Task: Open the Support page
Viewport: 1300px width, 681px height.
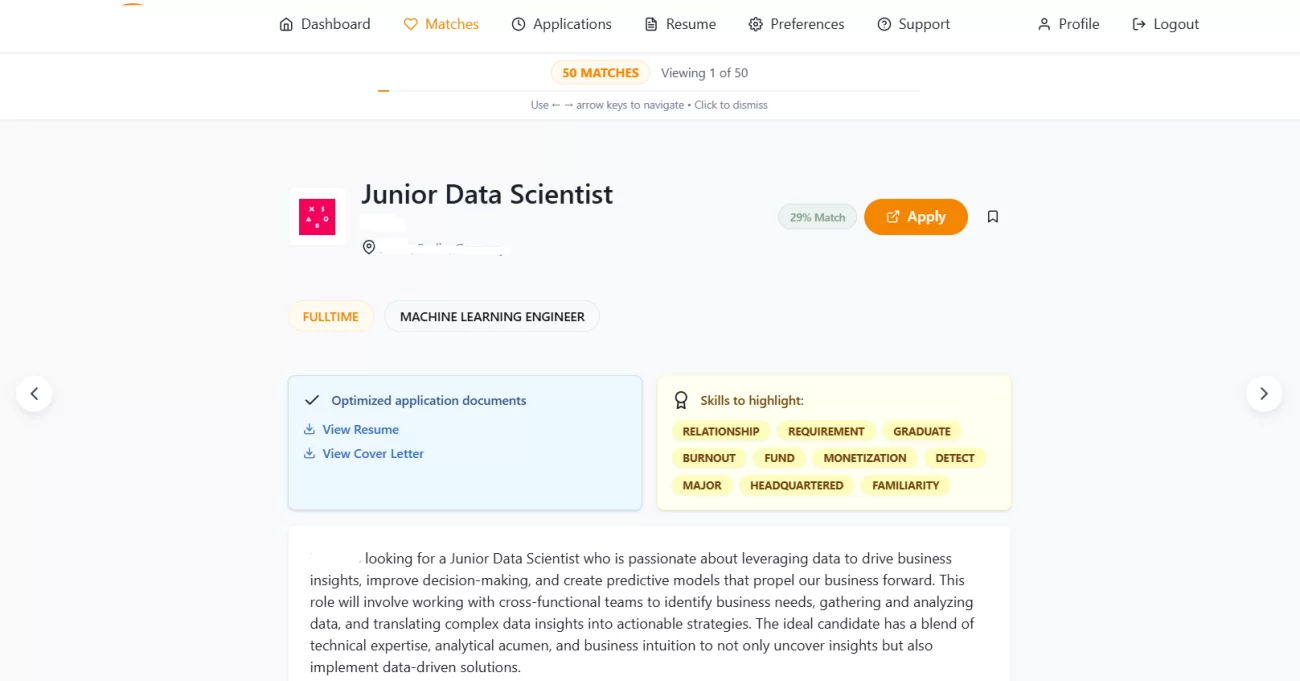Action: [x=913, y=24]
